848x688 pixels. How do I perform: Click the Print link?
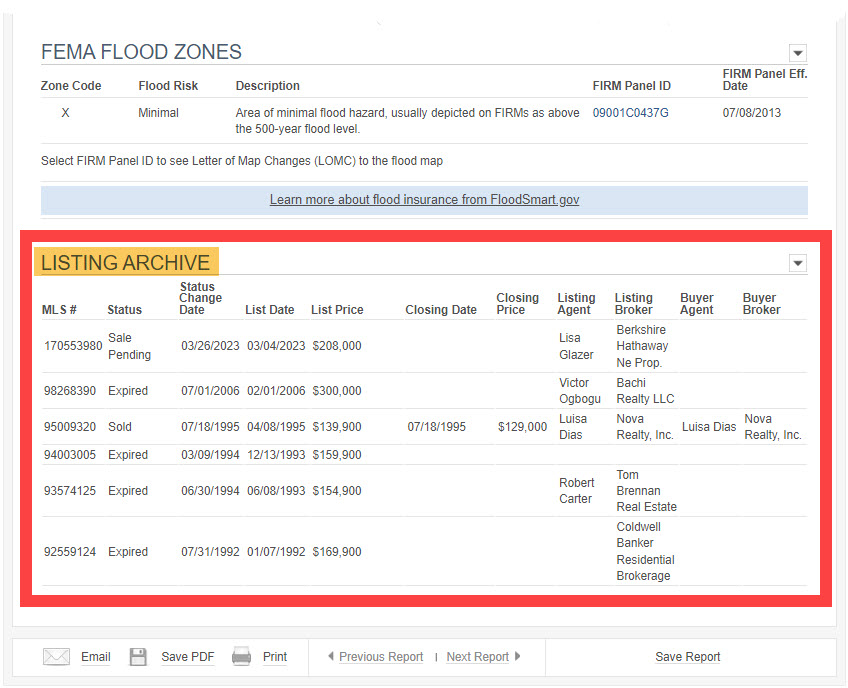coord(275,657)
